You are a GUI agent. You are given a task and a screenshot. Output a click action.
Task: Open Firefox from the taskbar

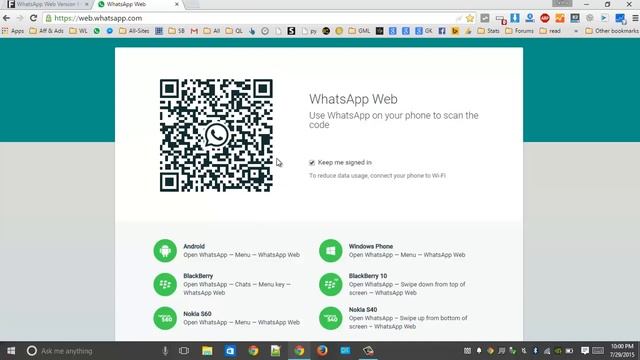[x=322, y=351]
